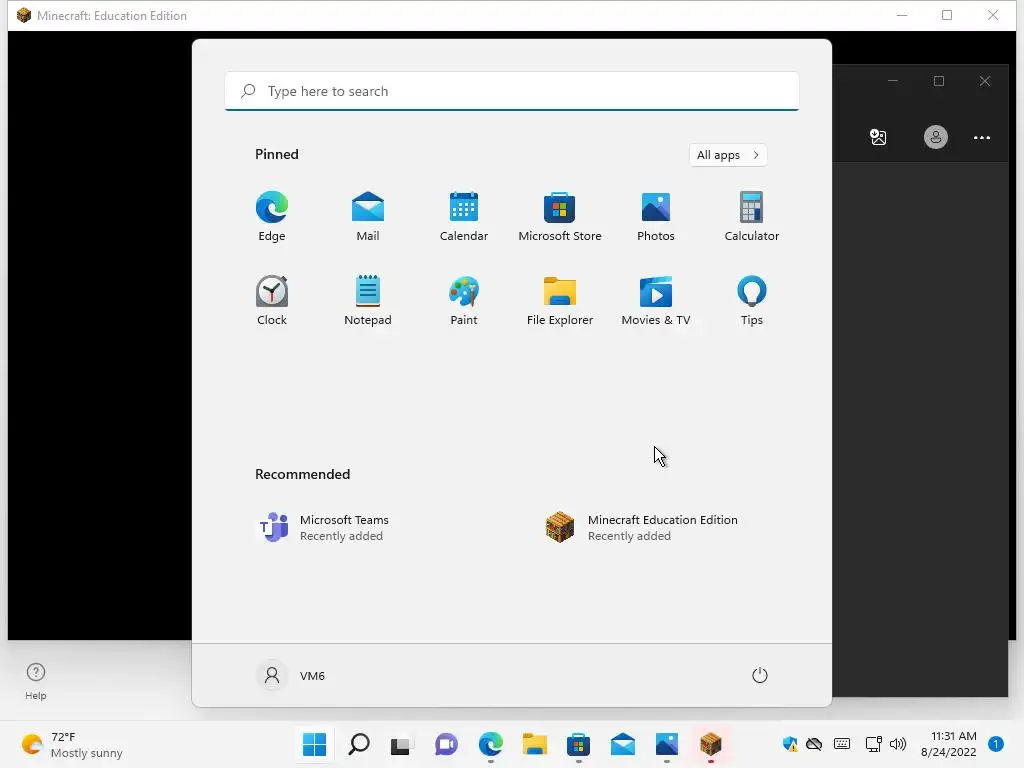Screen dimensions: 1024x768
Task: Open the weather widget showing 72°F
Action: (72, 744)
